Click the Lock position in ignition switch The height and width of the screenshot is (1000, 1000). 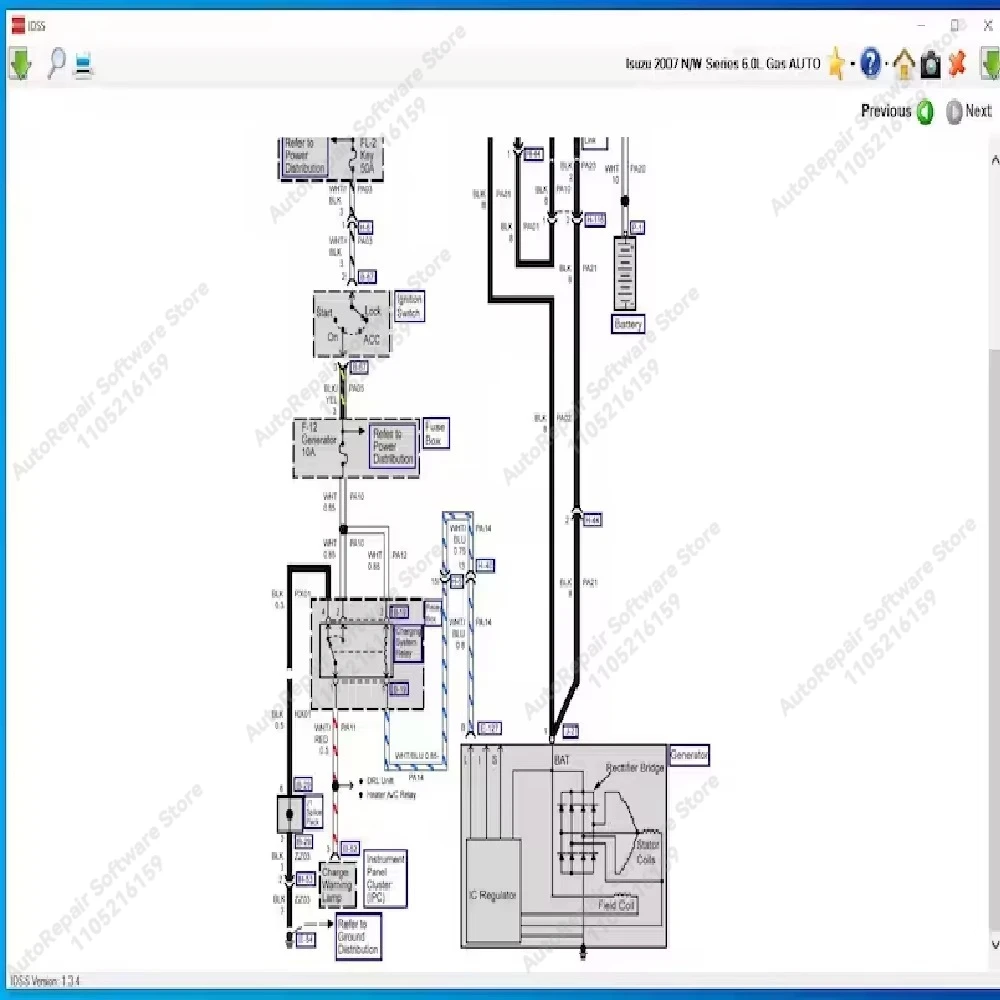coord(372,311)
